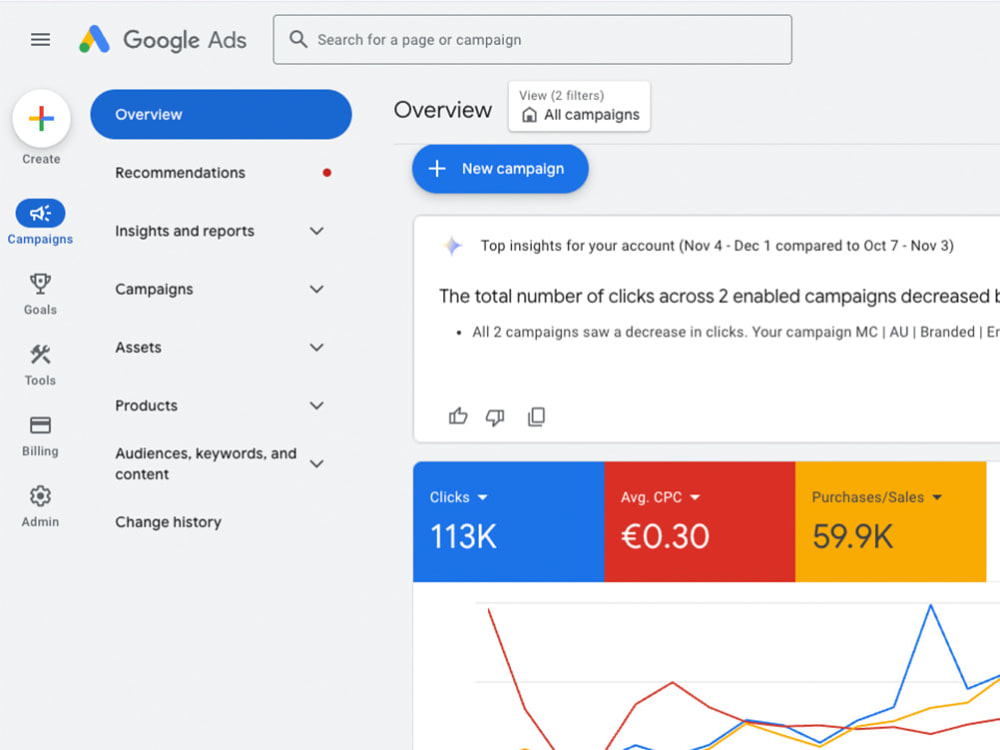Viewport: 1000px width, 750px height.
Task: Copy the insight text
Action: click(536, 417)
